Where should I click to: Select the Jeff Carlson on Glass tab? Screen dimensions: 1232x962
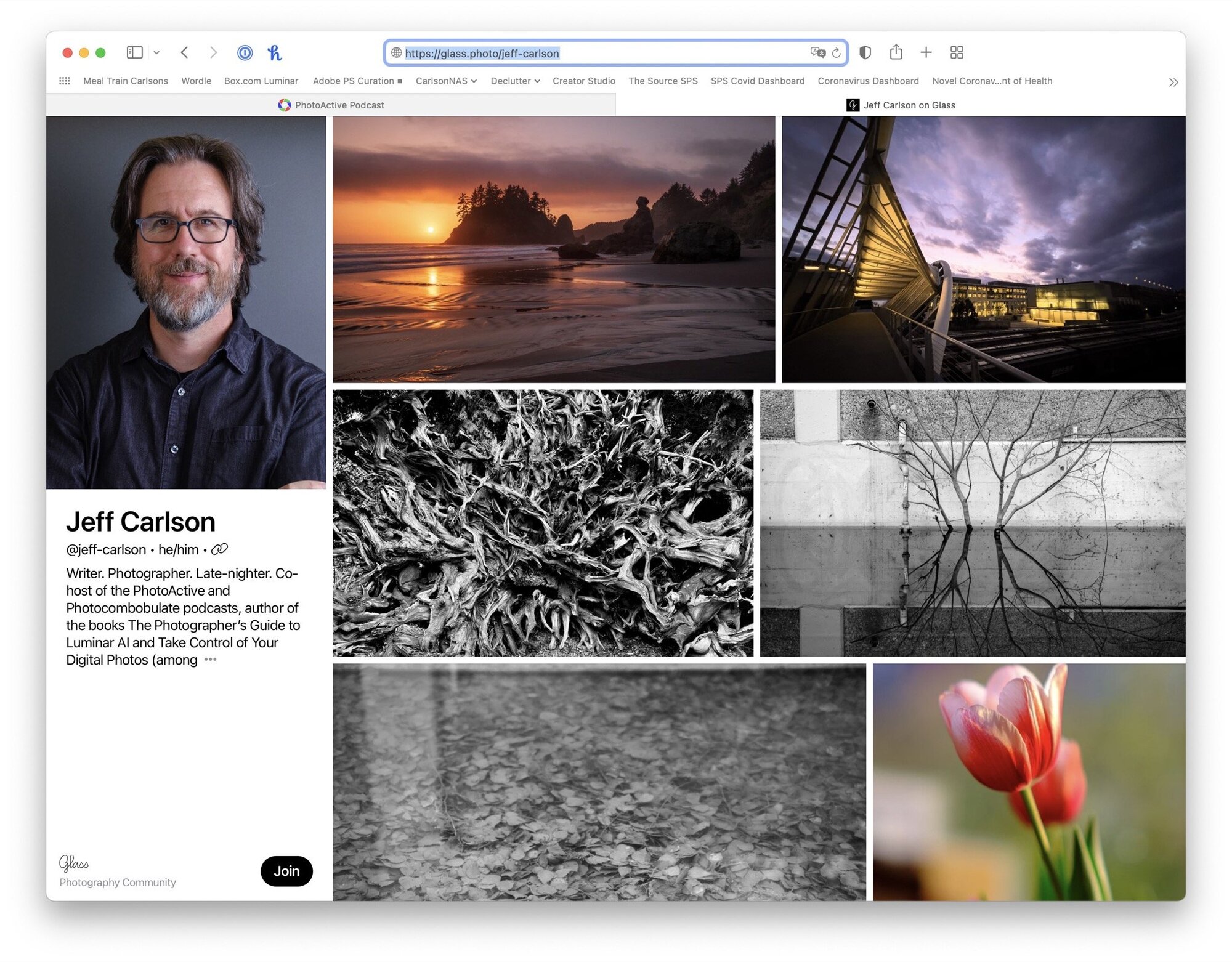(901, 105)
